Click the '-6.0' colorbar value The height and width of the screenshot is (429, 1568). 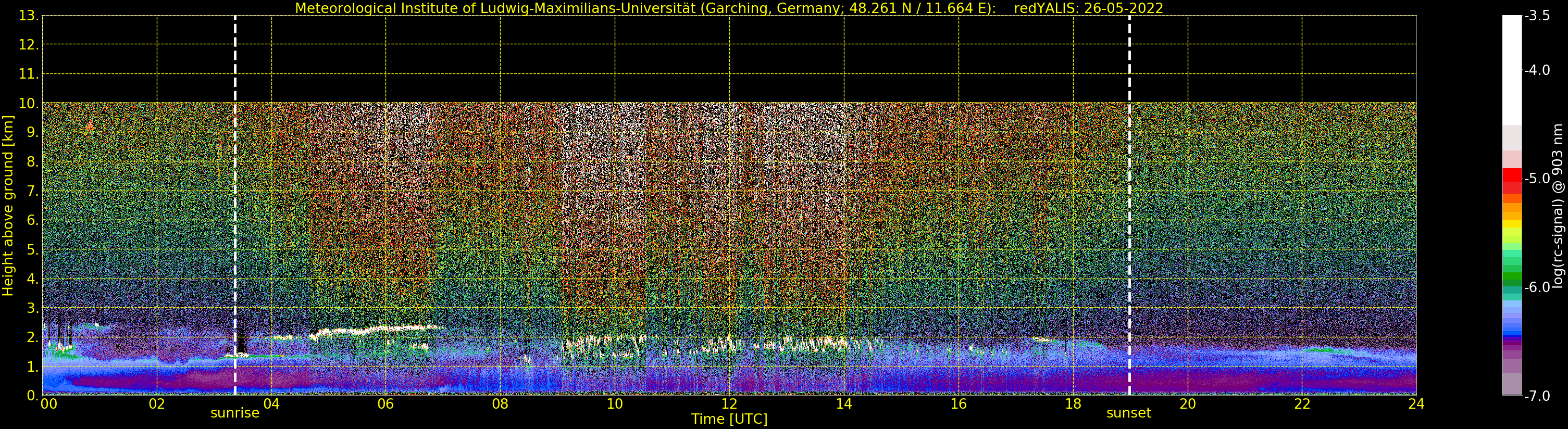[x=1537, y=287]
